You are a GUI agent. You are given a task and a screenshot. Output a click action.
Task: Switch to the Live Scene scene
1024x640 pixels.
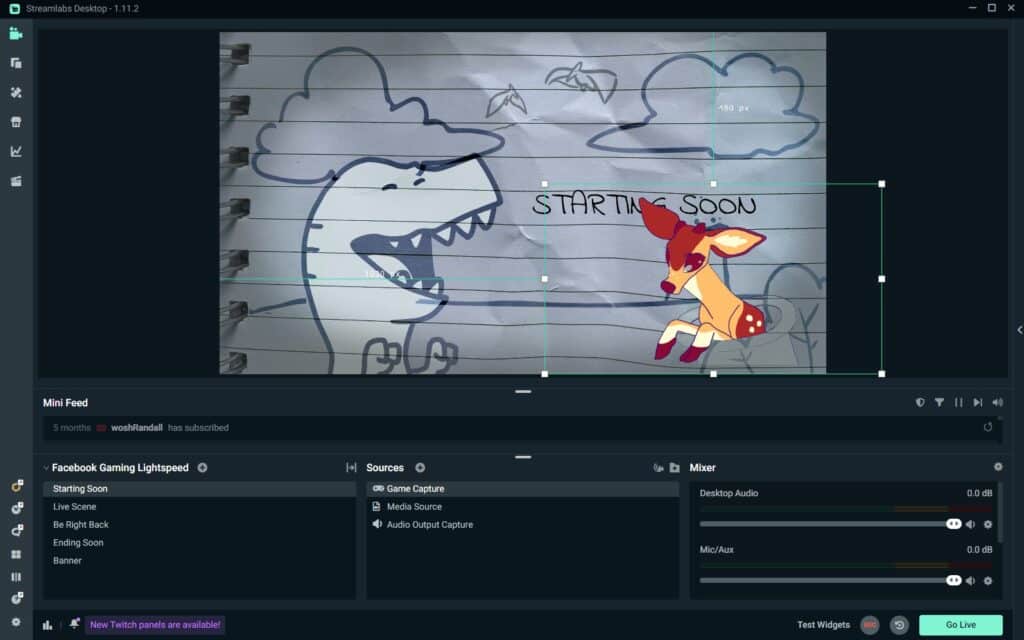tap(200, 507)
